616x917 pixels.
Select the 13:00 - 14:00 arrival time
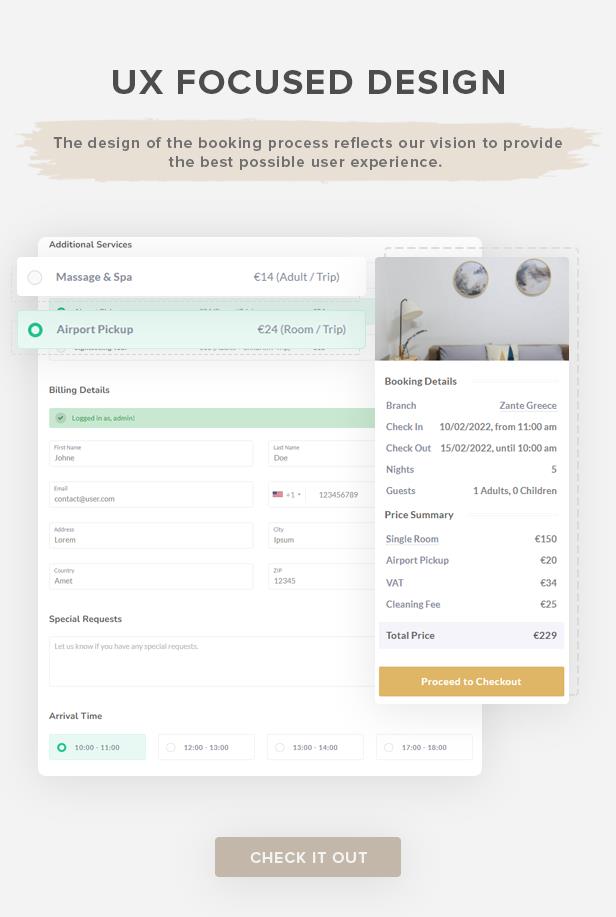click(315, 747)
